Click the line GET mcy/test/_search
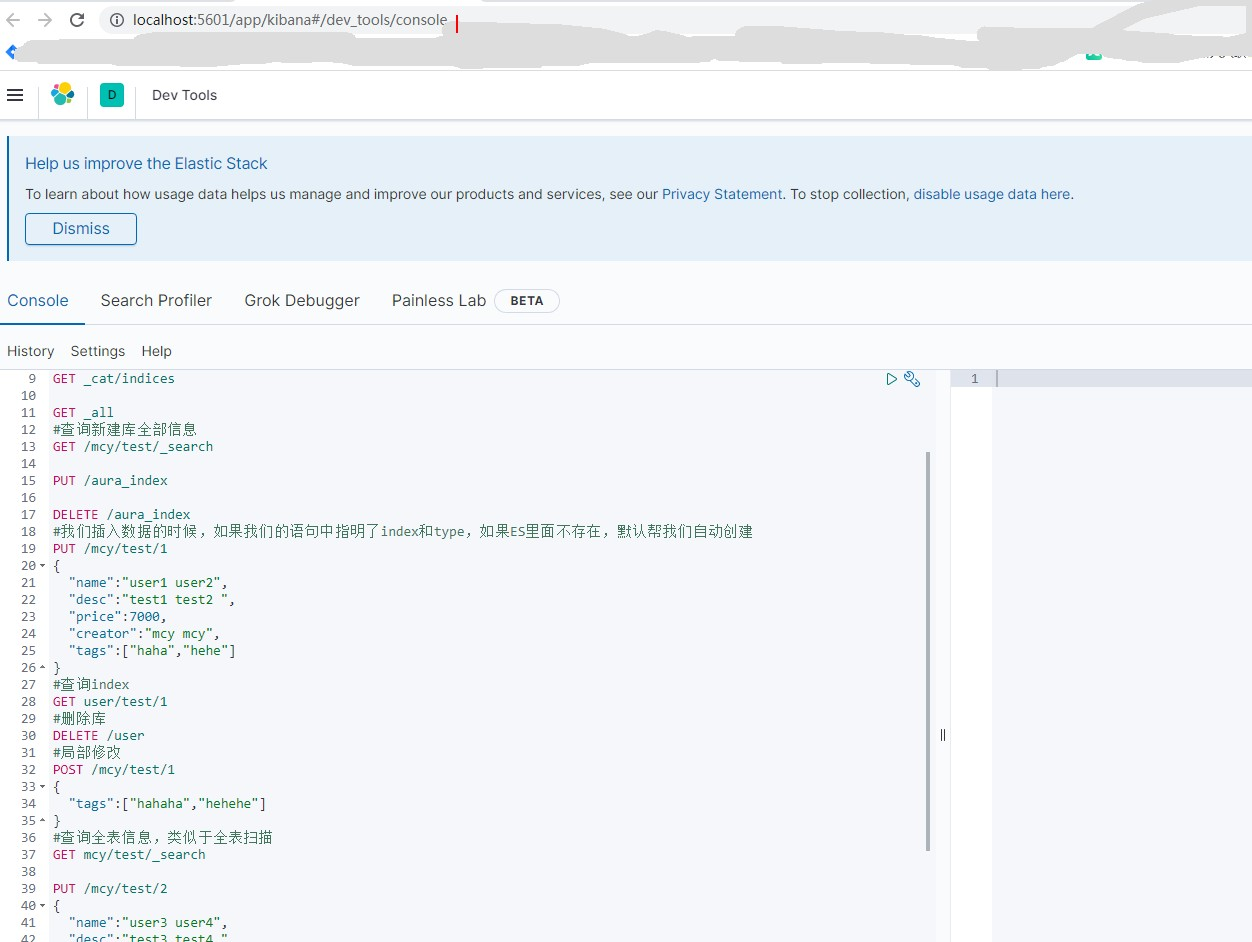The width and height of the screenshot is (1252, 942). pos(129,855)
